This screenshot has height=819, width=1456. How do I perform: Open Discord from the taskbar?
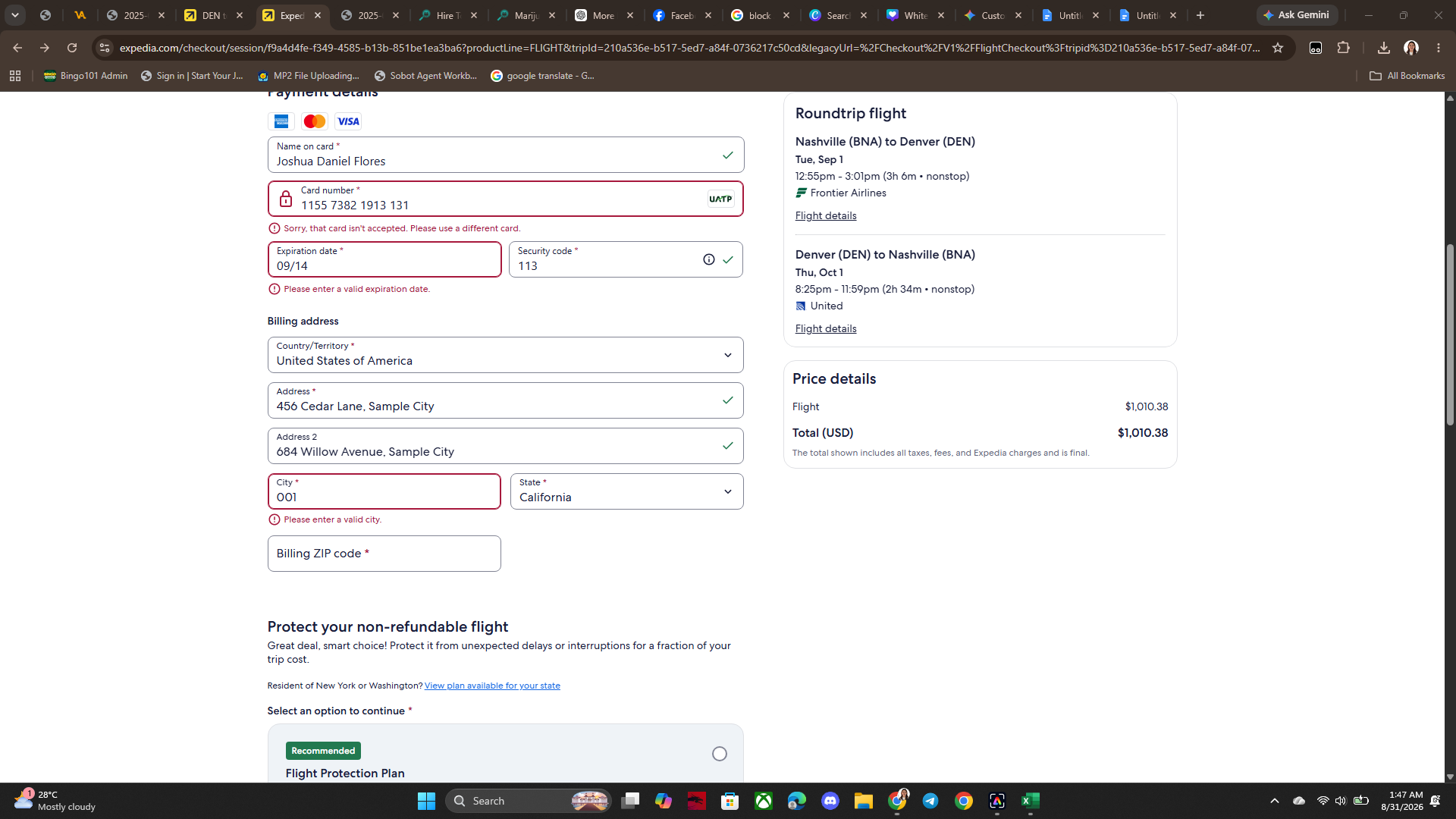point(830,801)
